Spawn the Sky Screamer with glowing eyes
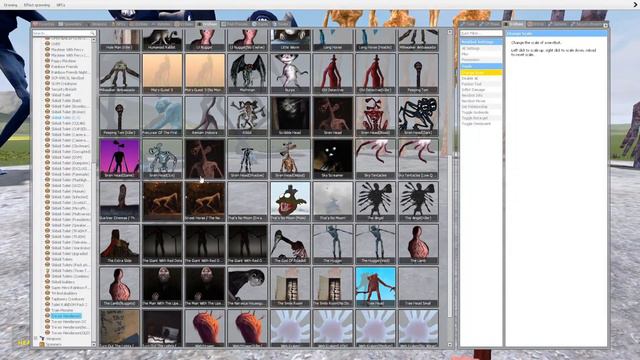This screenshot has width=640, height=360. pyautogui.click(x=333, y=159)
